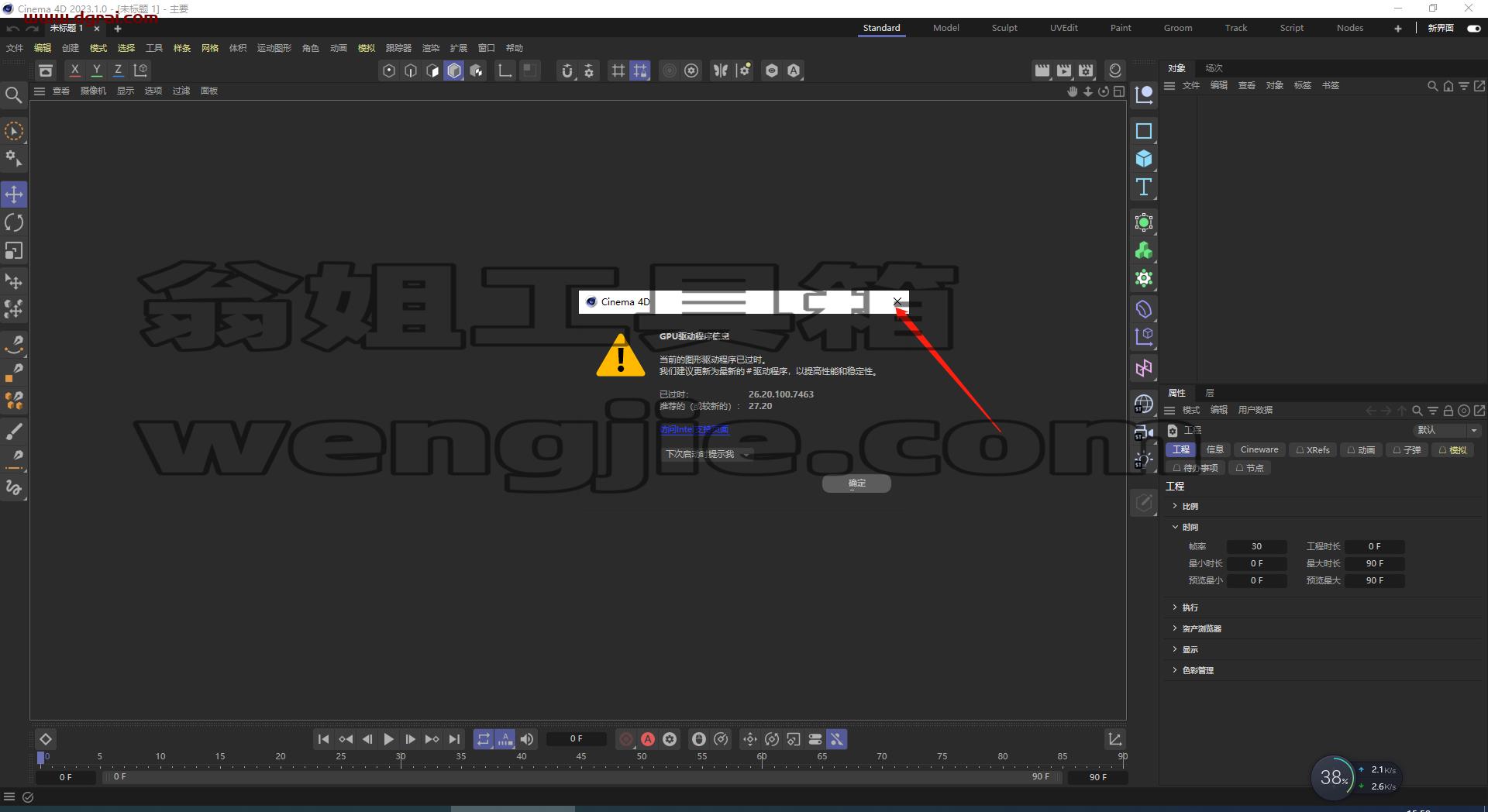The width and height of the screenshot is (1488, 812).
Task: Open the timeline dope sheet icon
Action: pyautogui.click(x=1115, y=740)
